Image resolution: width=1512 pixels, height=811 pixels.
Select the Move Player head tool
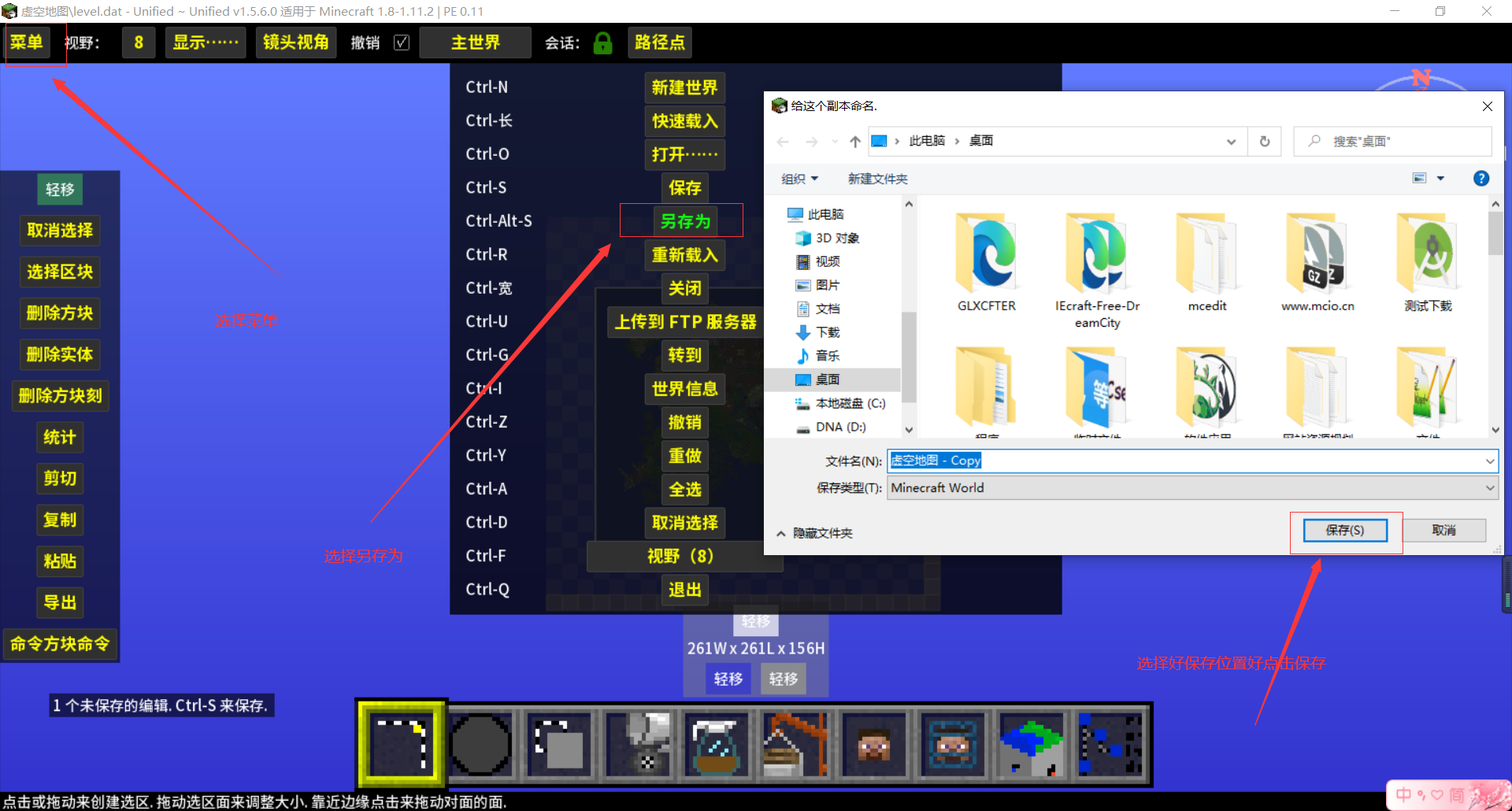(x=873, y=744)
